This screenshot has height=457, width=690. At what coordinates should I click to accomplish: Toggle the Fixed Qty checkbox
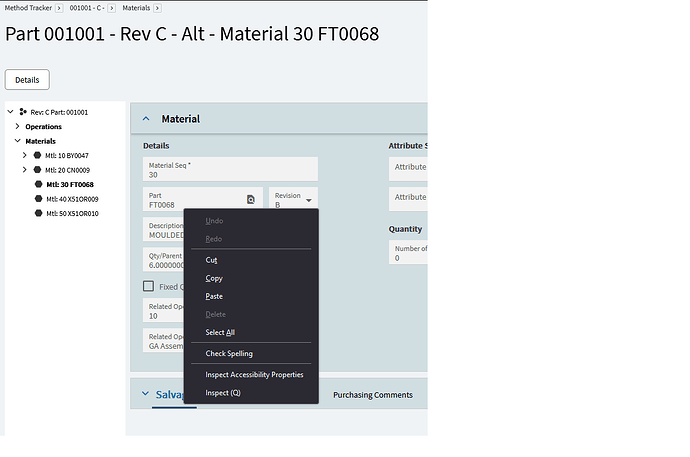click(x=148, y=286)
